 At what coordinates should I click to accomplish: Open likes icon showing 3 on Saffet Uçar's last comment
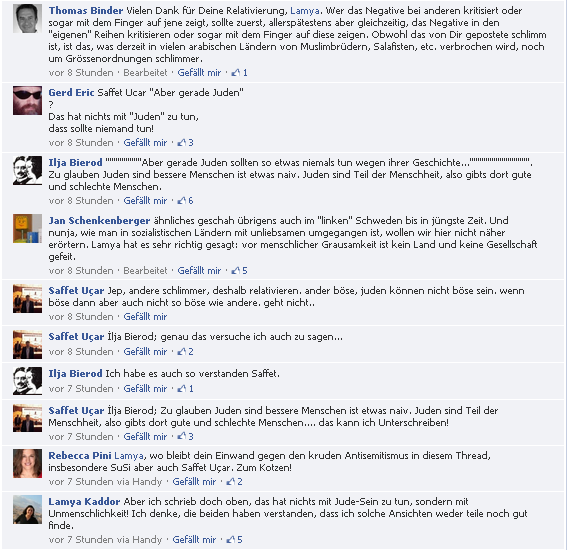click(182, 436)
